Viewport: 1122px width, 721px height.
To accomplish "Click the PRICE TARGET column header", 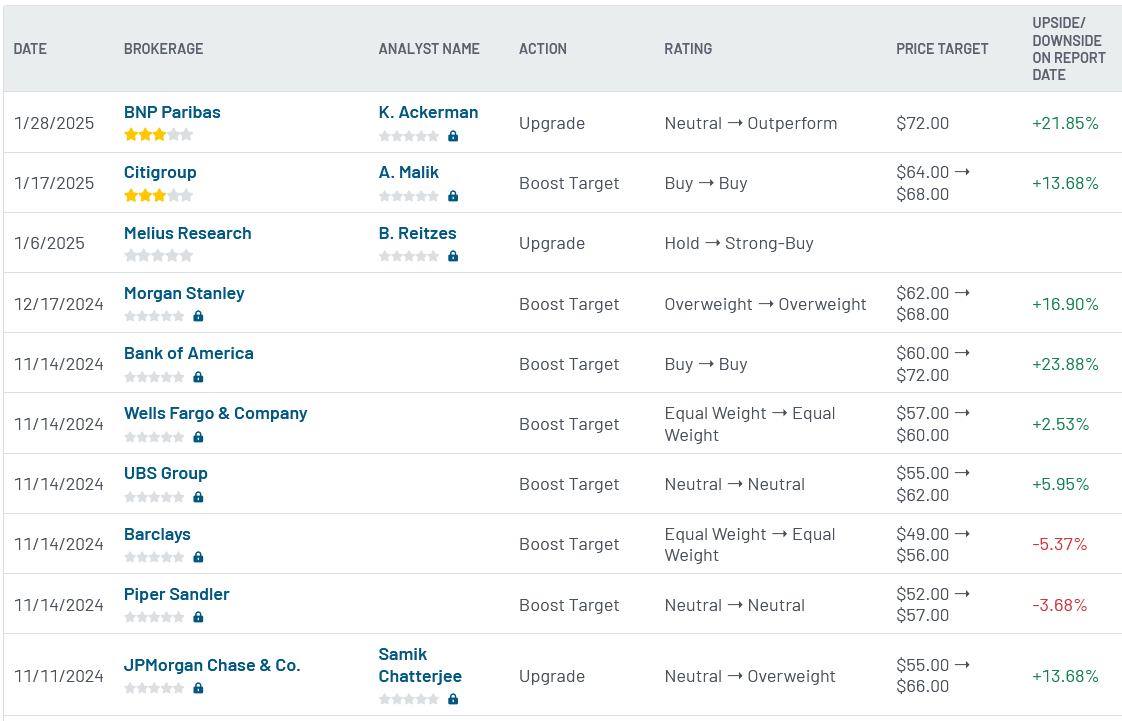I will point(942,49).
